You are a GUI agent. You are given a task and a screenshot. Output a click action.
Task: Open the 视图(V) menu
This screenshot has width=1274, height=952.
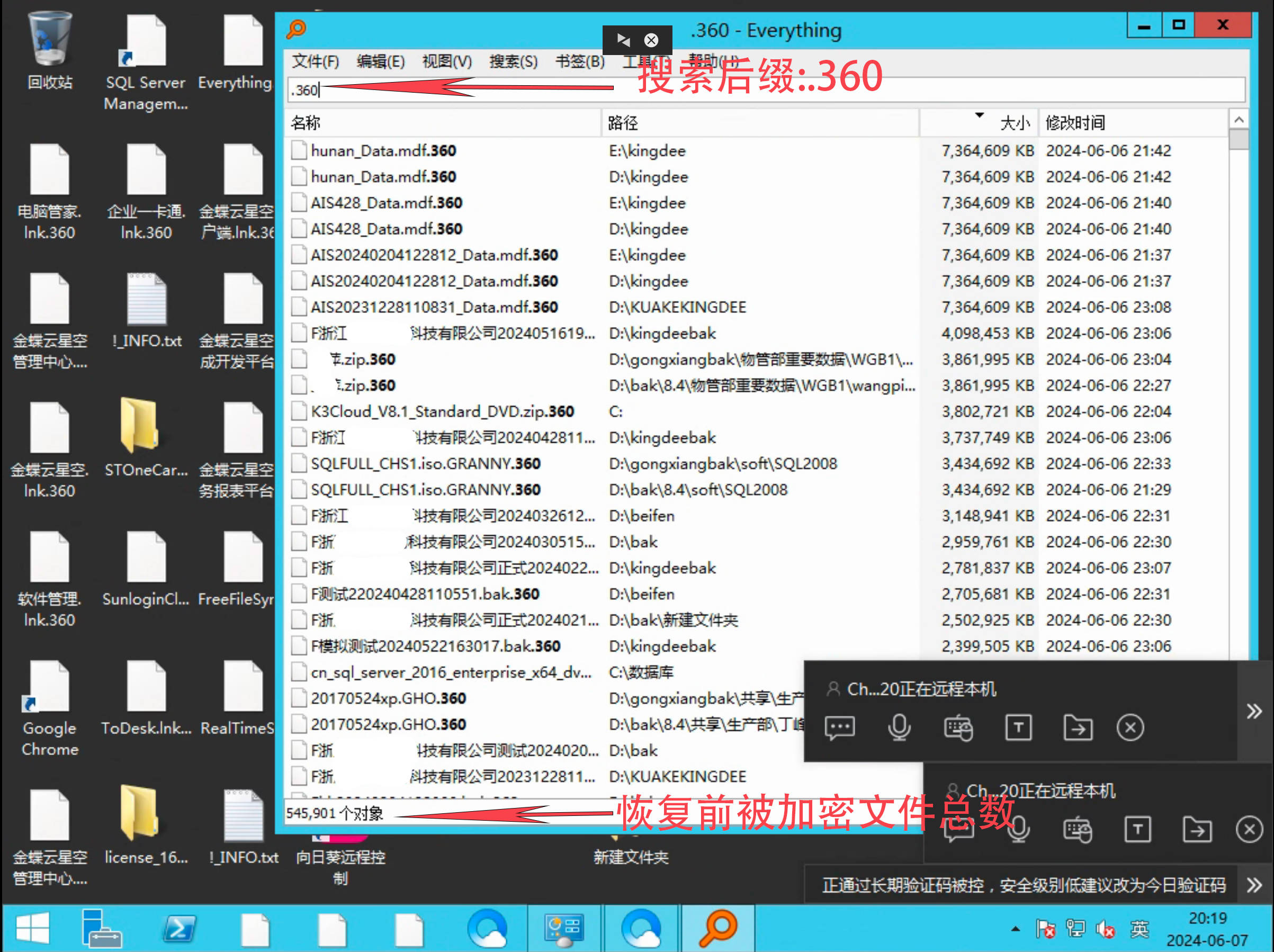[x=447, y=61]
